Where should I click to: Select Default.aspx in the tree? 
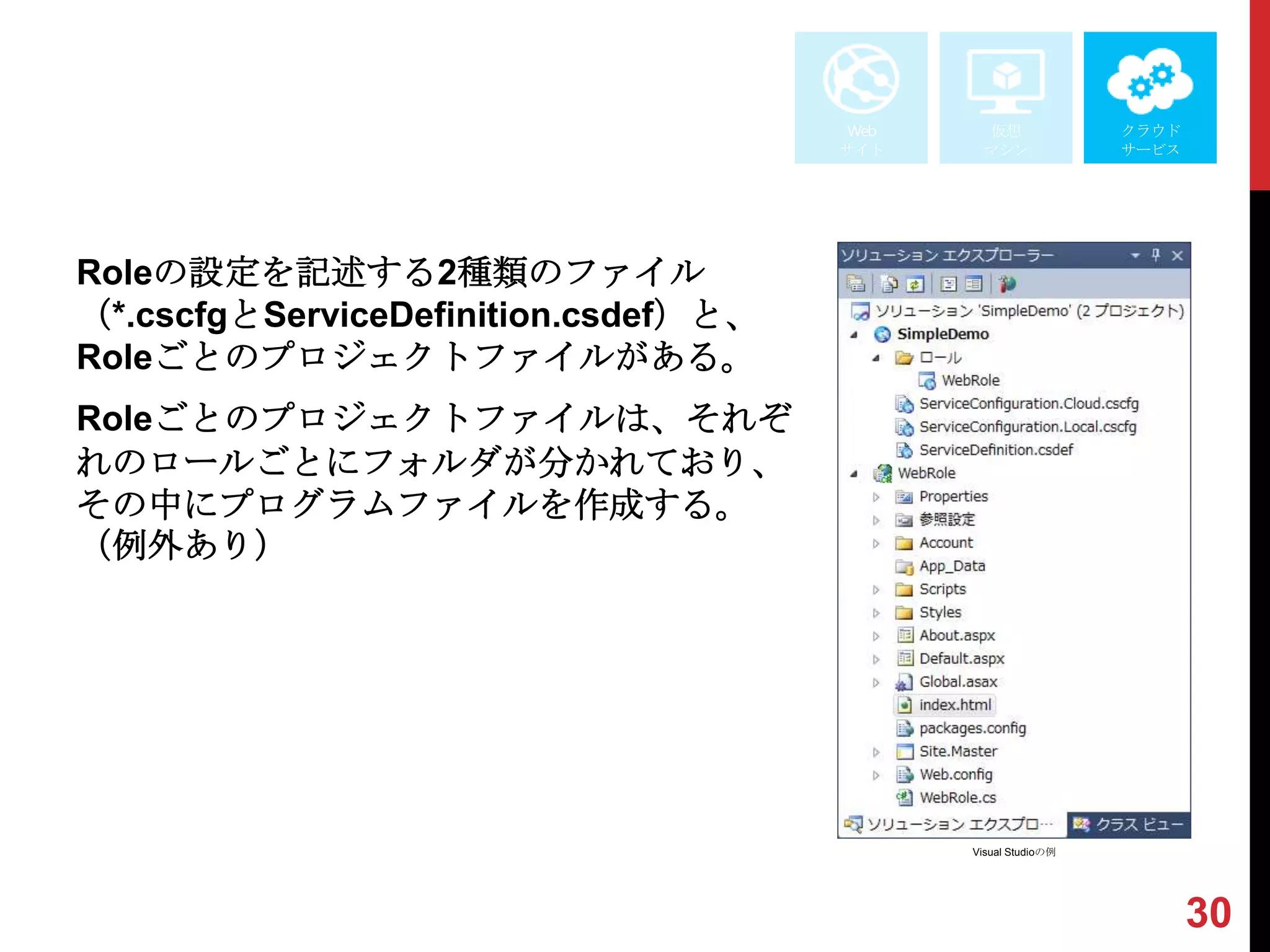[961, 659]
